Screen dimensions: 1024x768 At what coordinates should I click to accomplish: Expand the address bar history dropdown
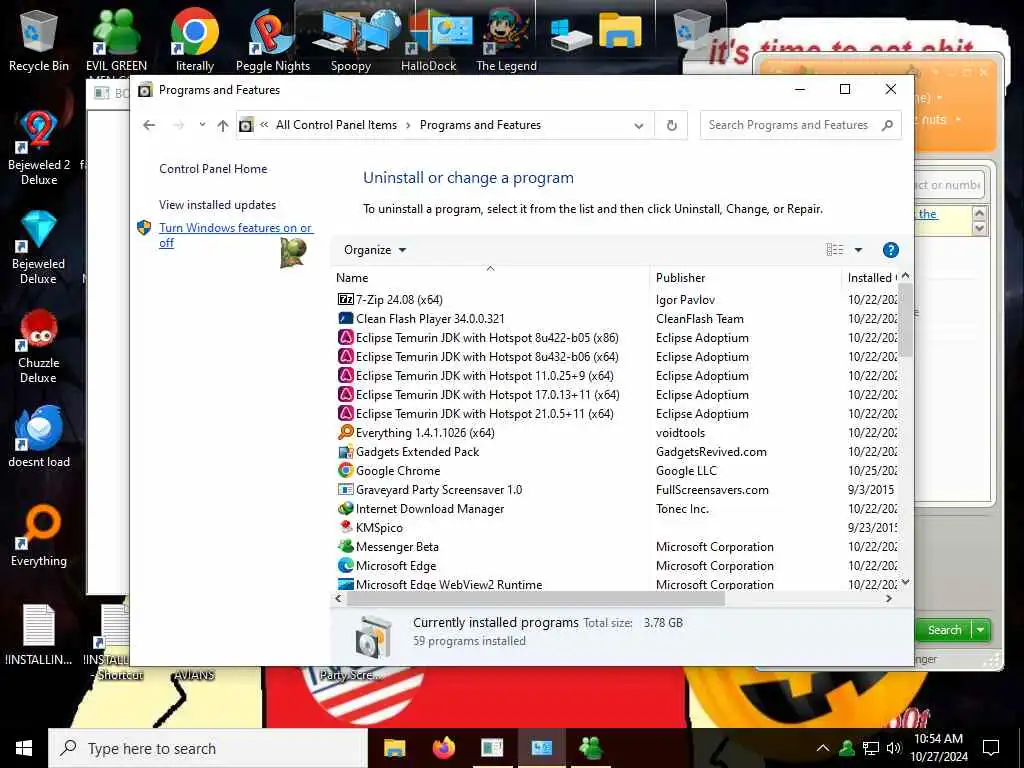(x=639, y=126)
